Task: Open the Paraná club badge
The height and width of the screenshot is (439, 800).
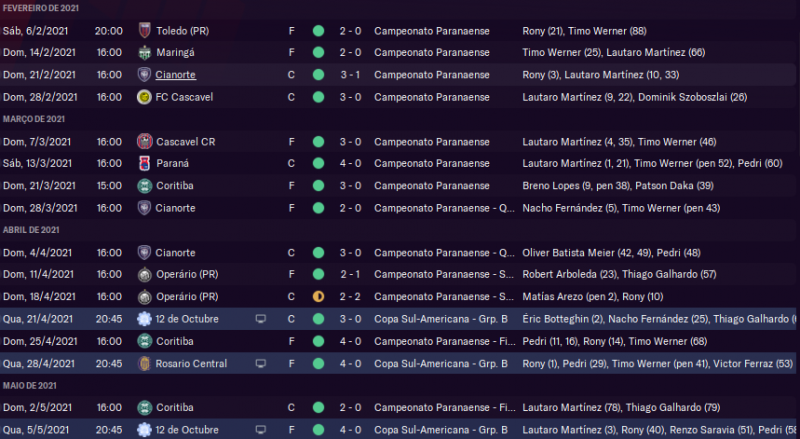Action: 144,164
